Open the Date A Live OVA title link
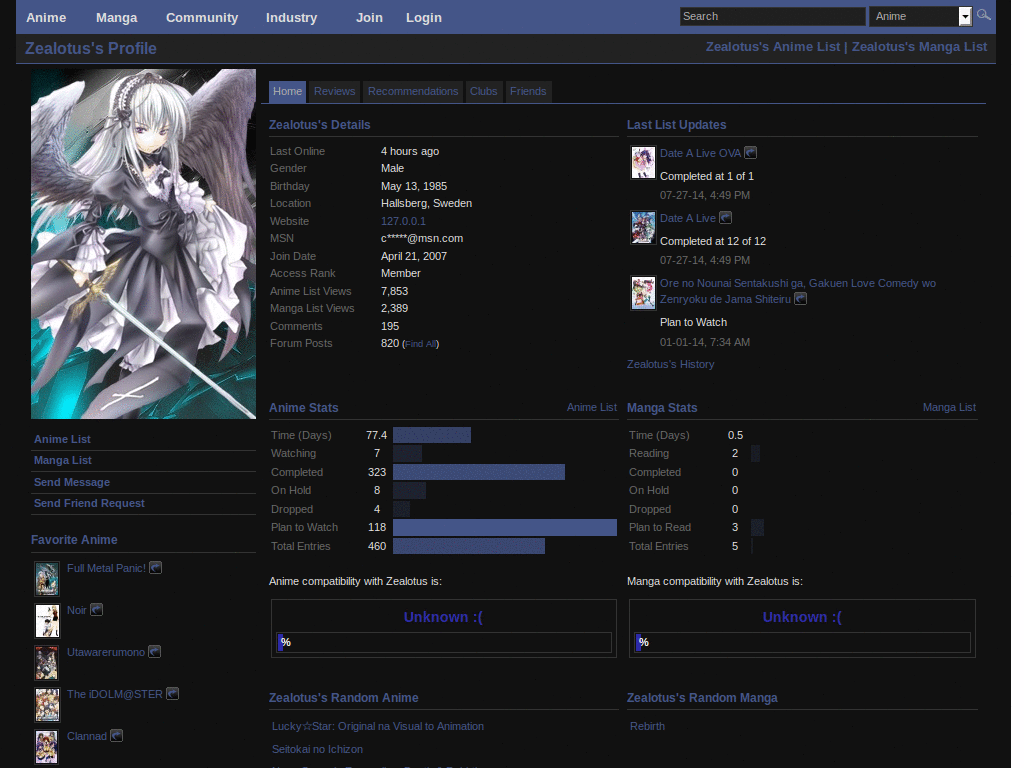Screen dimensions: 1024x768 (x=700, y=153)
